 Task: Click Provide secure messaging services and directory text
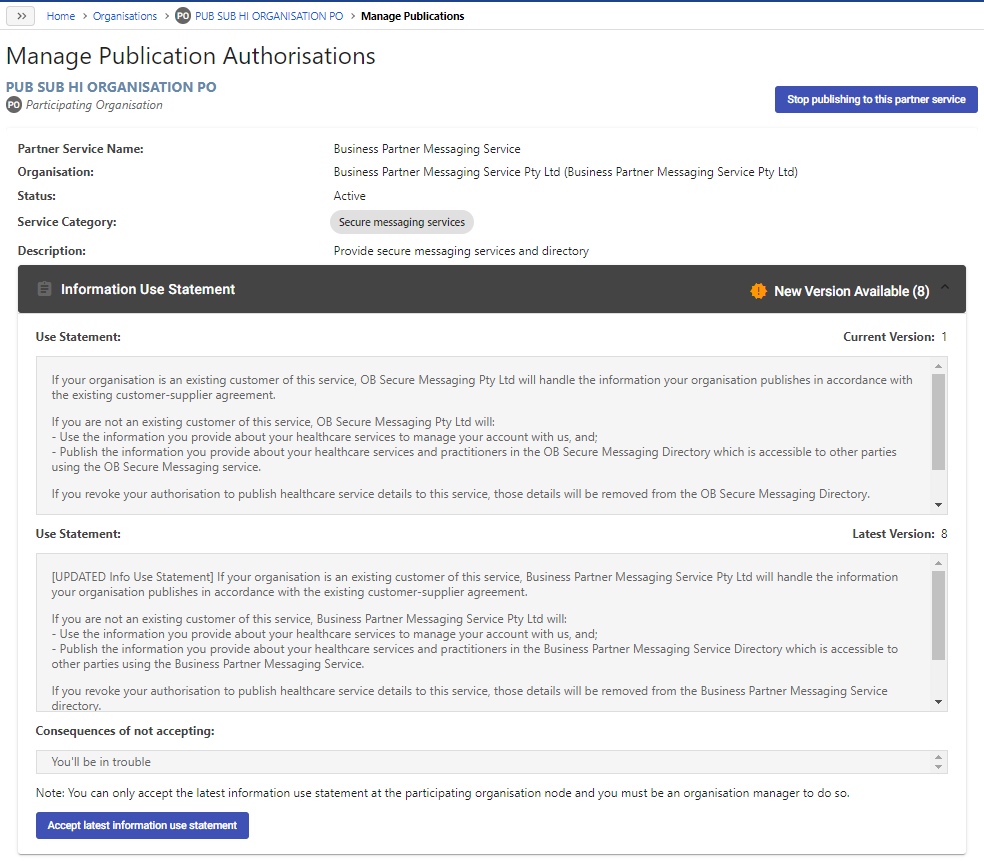[461, 251]
